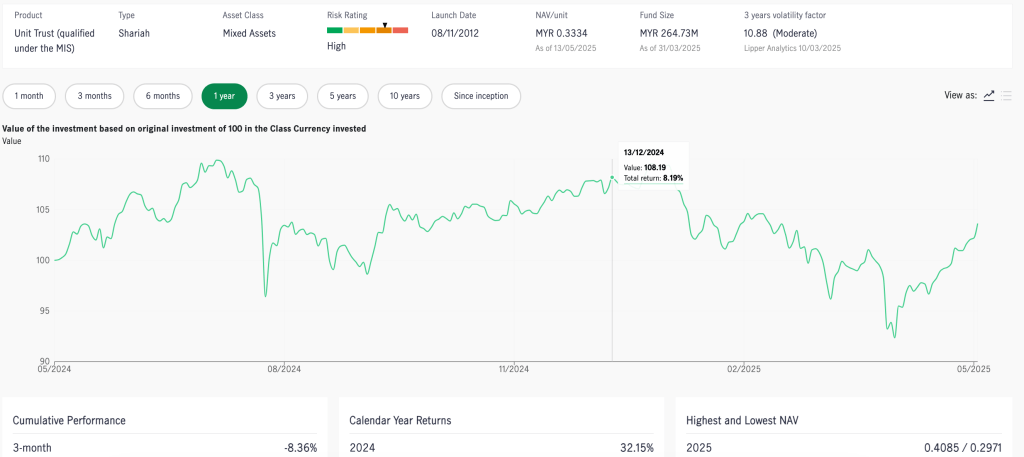The width and height of the screenshot is (1024, 457).
Task: Open the Highest and Lowest NAV panel
Action: click(x=743, y=420)
